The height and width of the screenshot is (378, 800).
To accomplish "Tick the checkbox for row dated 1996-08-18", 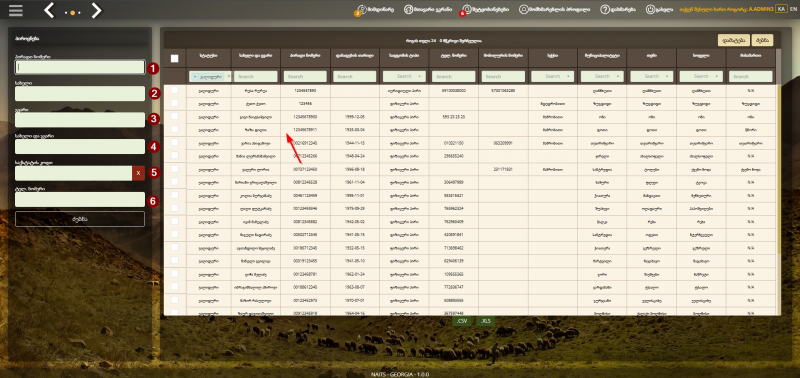I will tap(174, 169).
